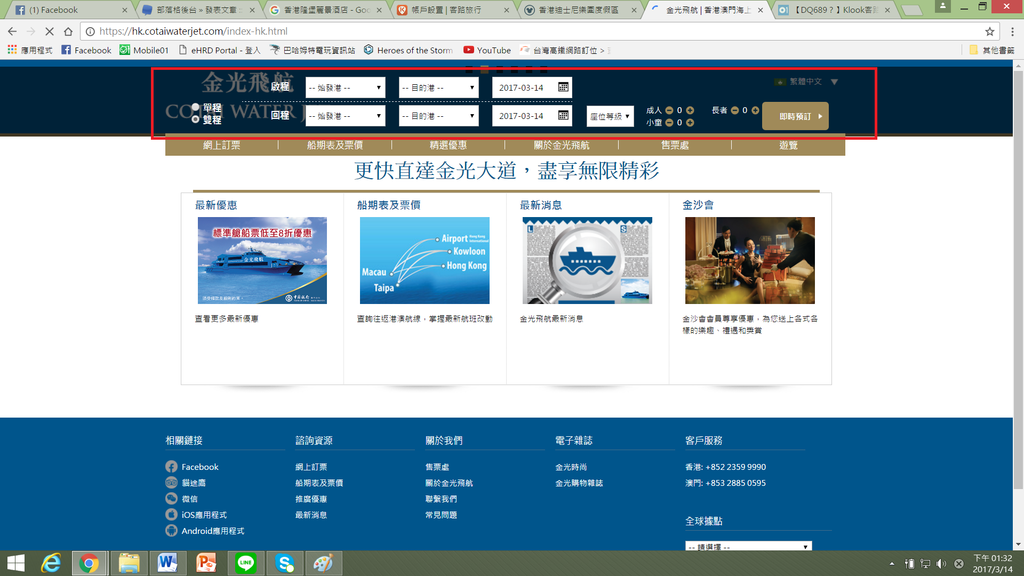Open return date calendar icon
Viewport: 1024px width, 576px height.
click(x=563, y=116)
